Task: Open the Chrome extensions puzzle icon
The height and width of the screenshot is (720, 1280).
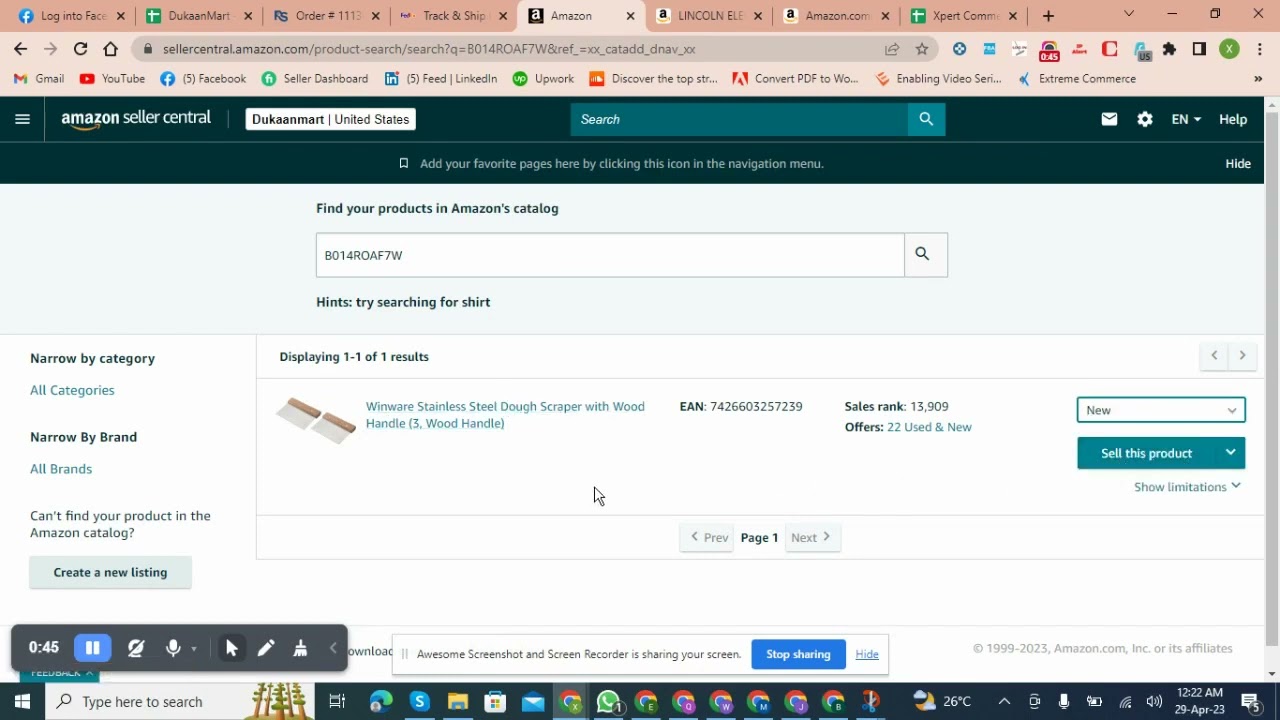Action: coord(1170,49)
